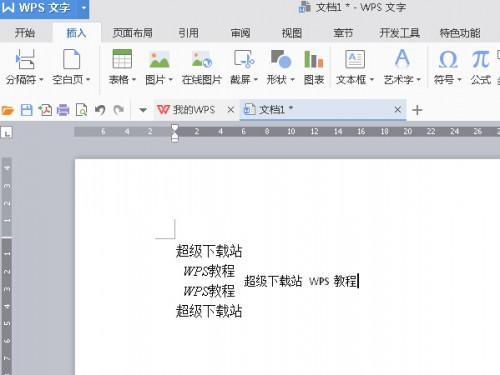Click the print preview icon
The image size is (500, 375).
click(x=82, y=110)
